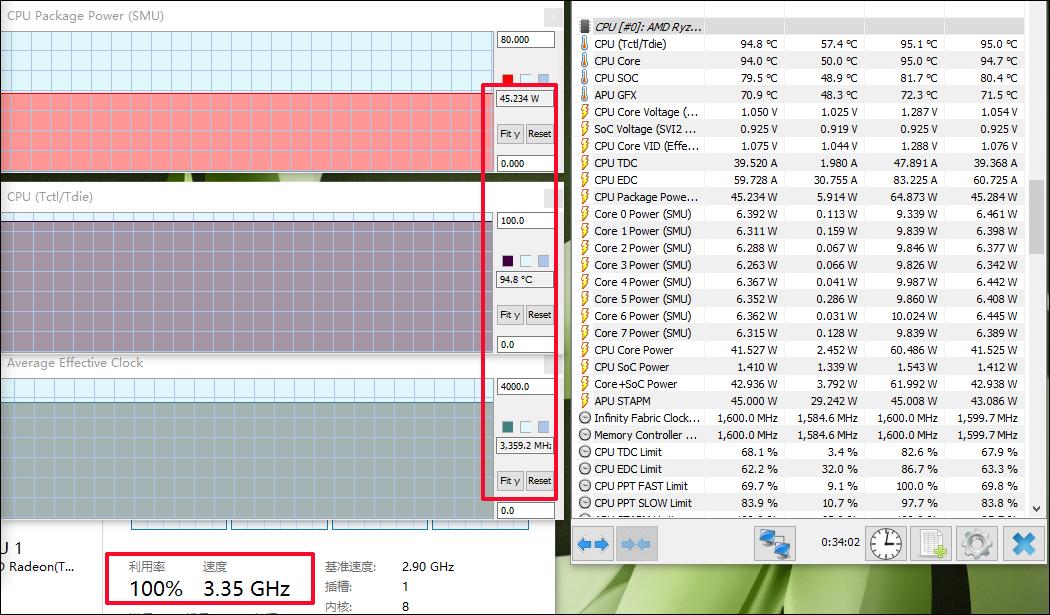Pick the red color swatch in Package Power graph
Image resolution: width=1050 pixels, height=615 pixels.
[508, 80]
